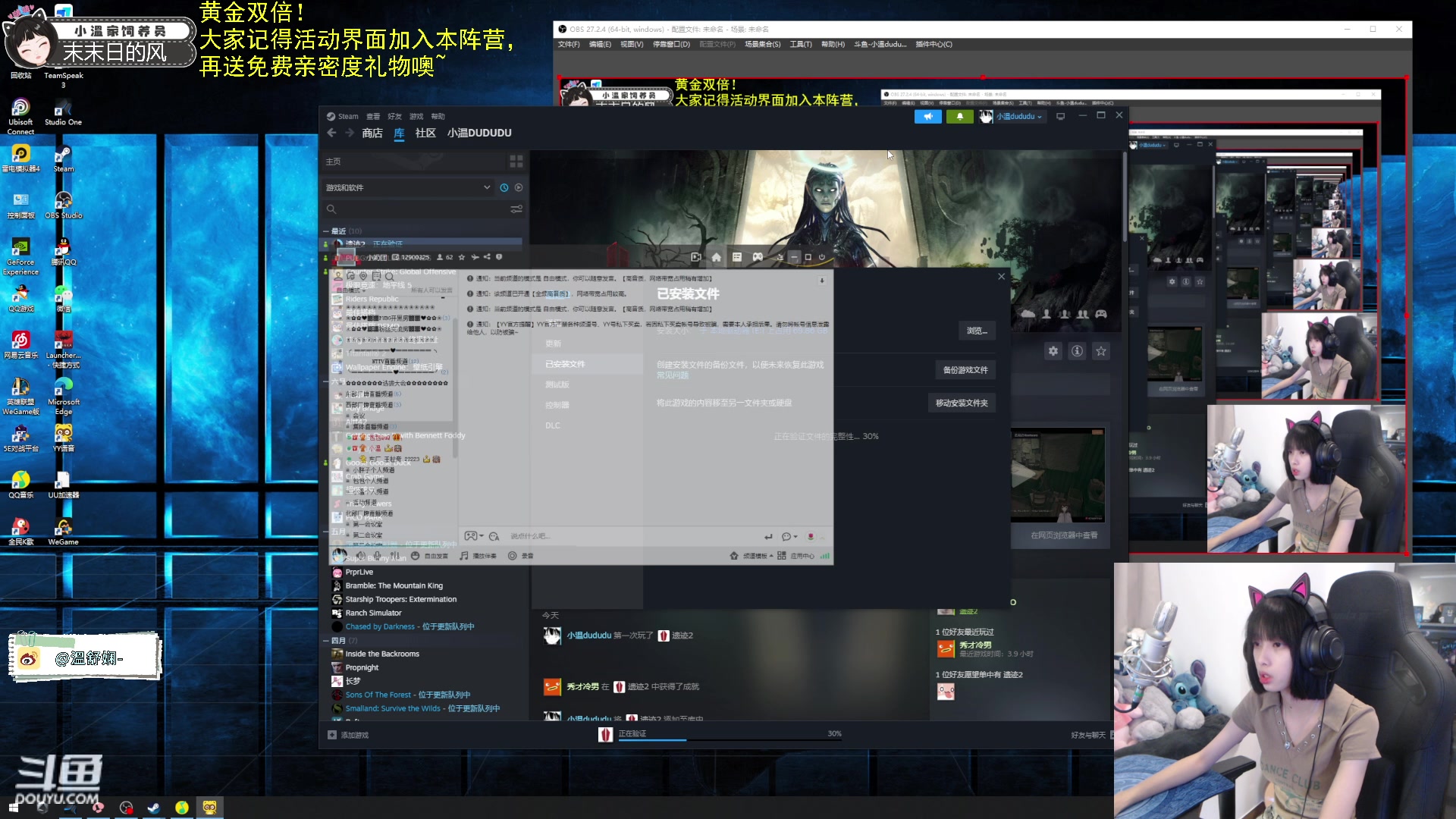Open game settings gear icon
The height and width of the screenshot is (819, 1456).
[1053, 351]
